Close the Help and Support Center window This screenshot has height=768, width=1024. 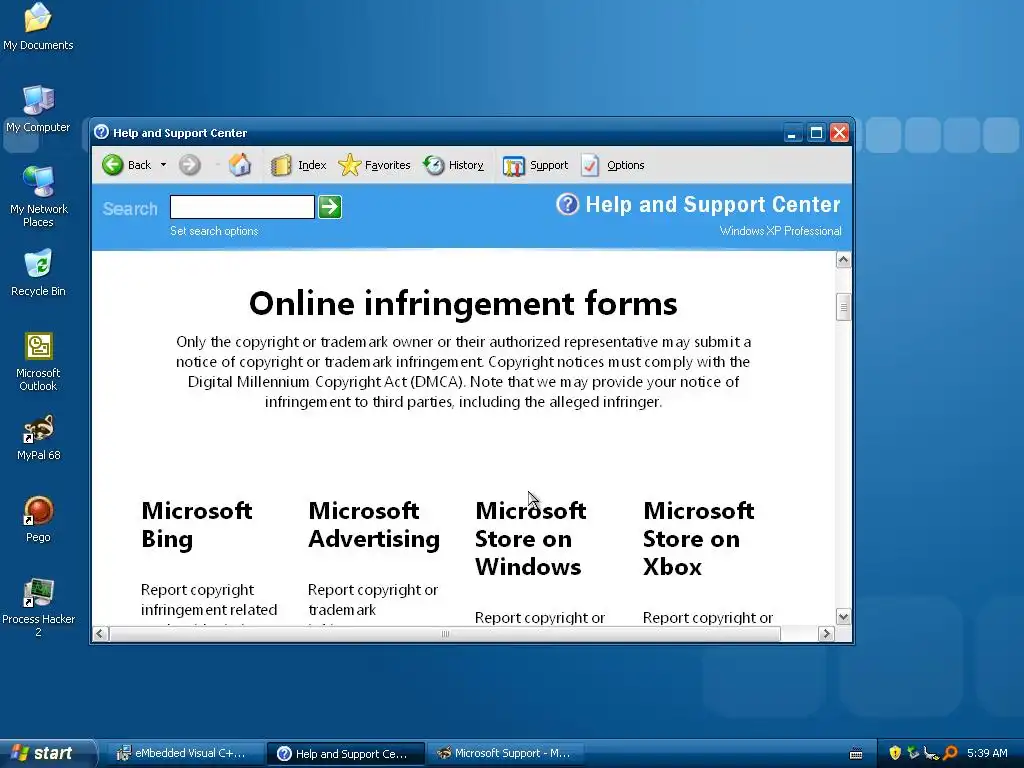[839, 133]
